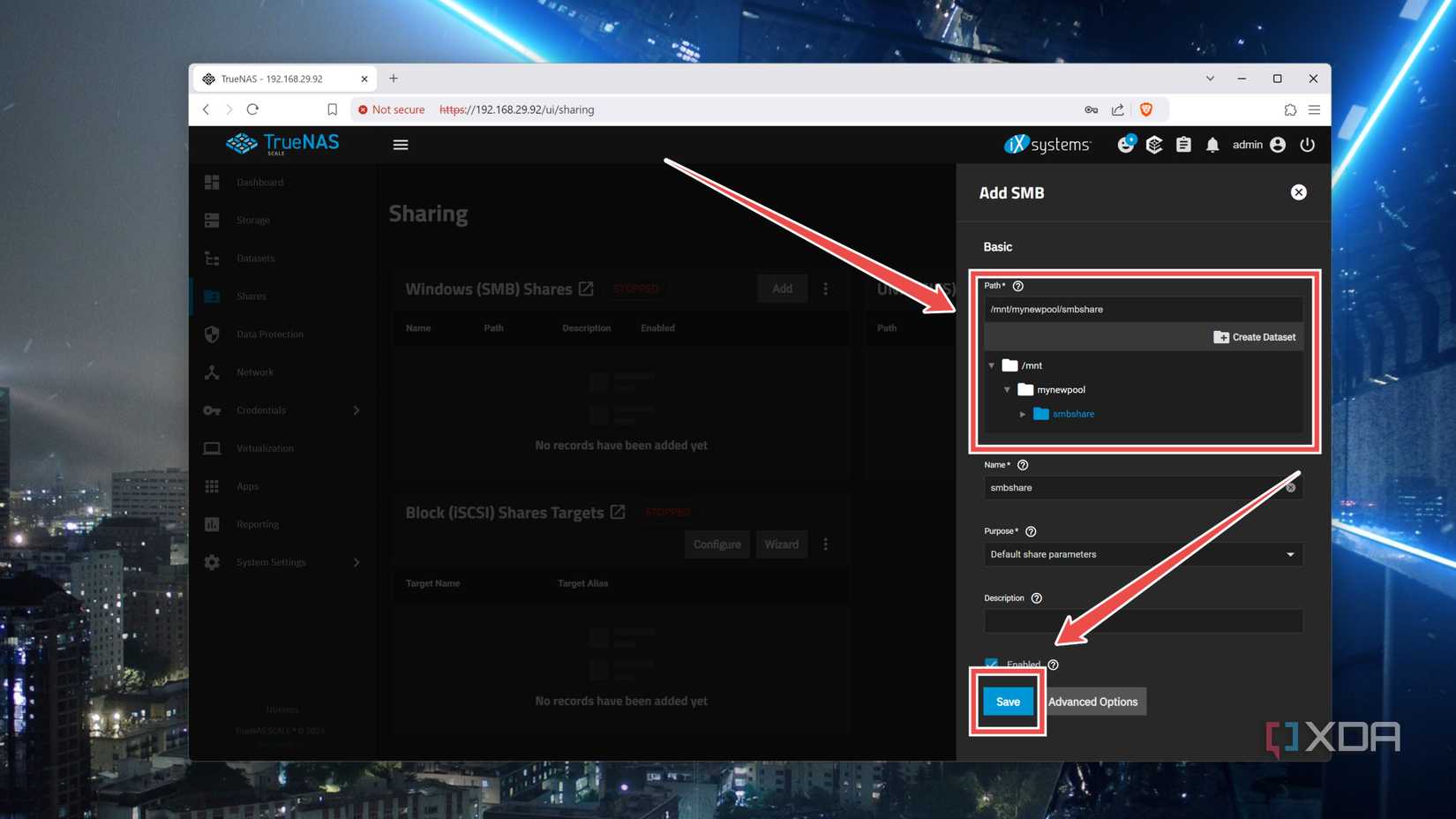The image size is (1456, 819).
Task: Open the power menu icon
Action: point(1308,144)
